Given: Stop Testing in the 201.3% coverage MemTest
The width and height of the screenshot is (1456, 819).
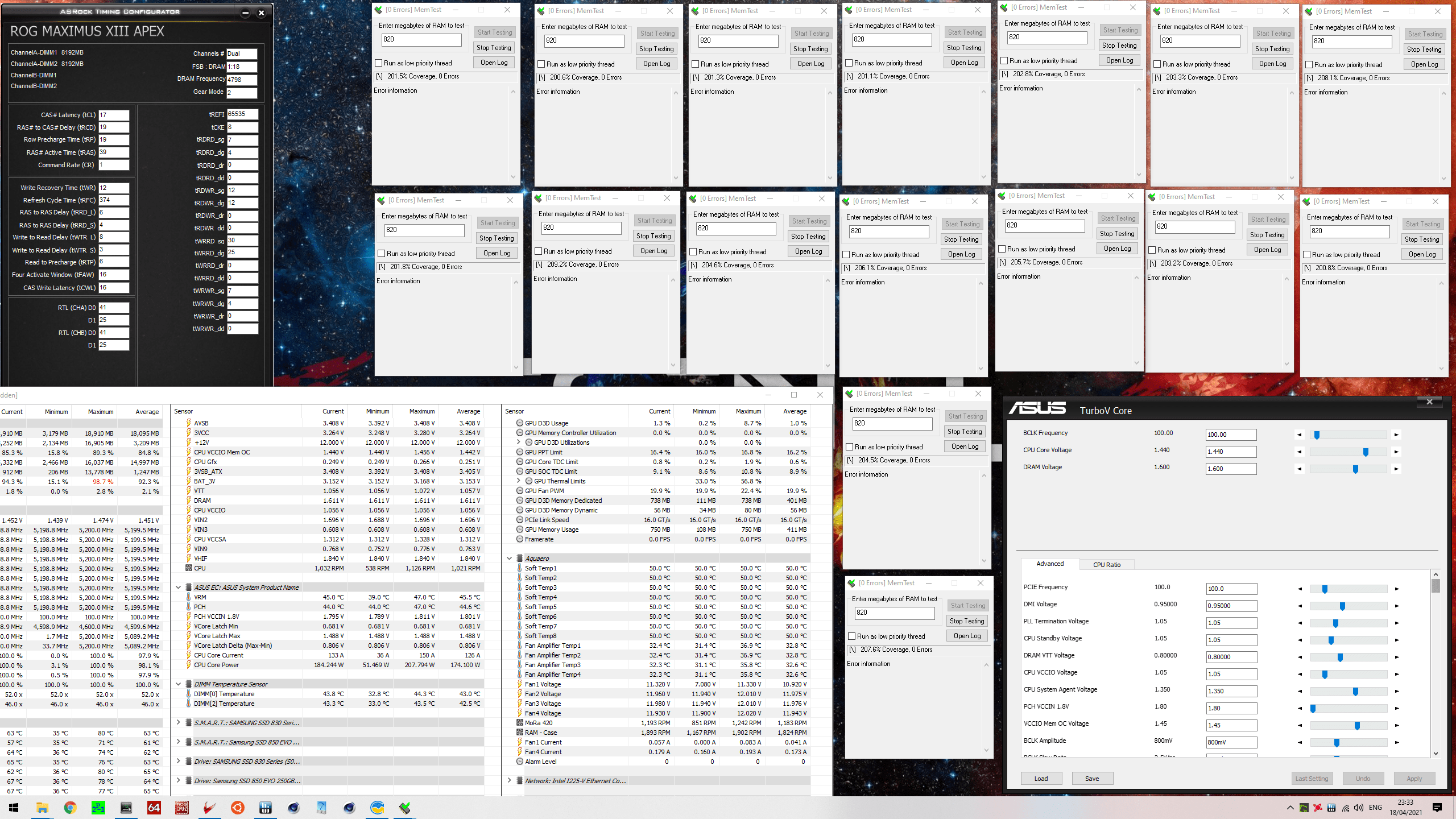Looking at the screenshot, I should pyautogui.click(x=810, y=49).
